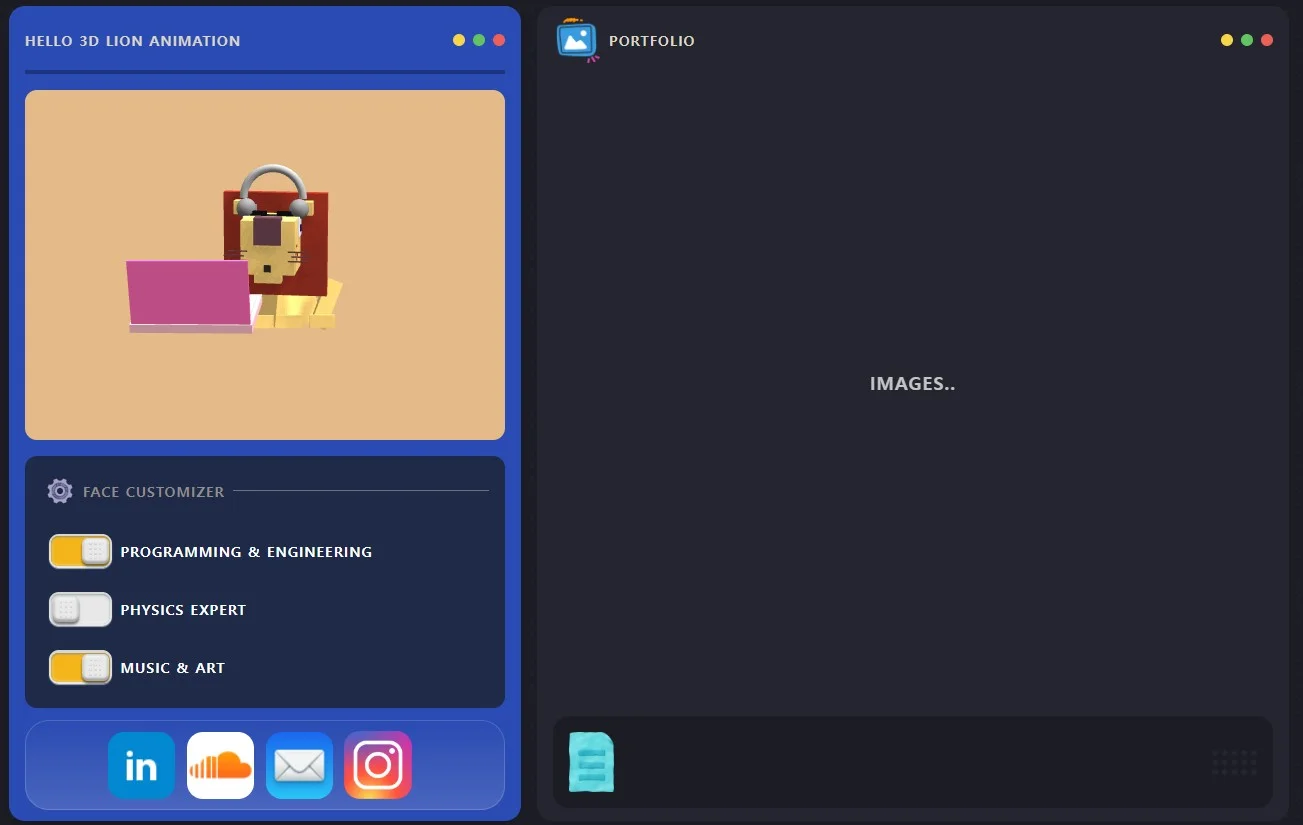Click the "PHYSICS EXPERT" label
The width and height of the screenshot is (1303, 825).
click(x=183, y=610)
